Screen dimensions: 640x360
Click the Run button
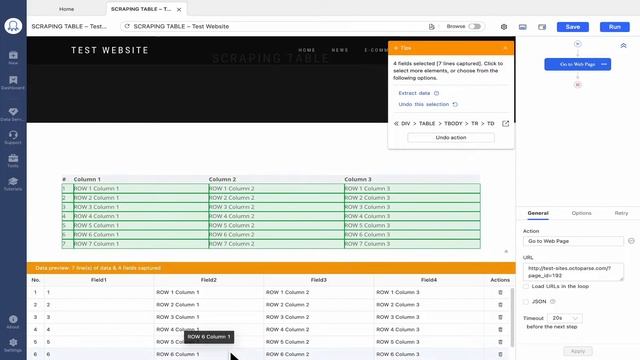[615, 27]
